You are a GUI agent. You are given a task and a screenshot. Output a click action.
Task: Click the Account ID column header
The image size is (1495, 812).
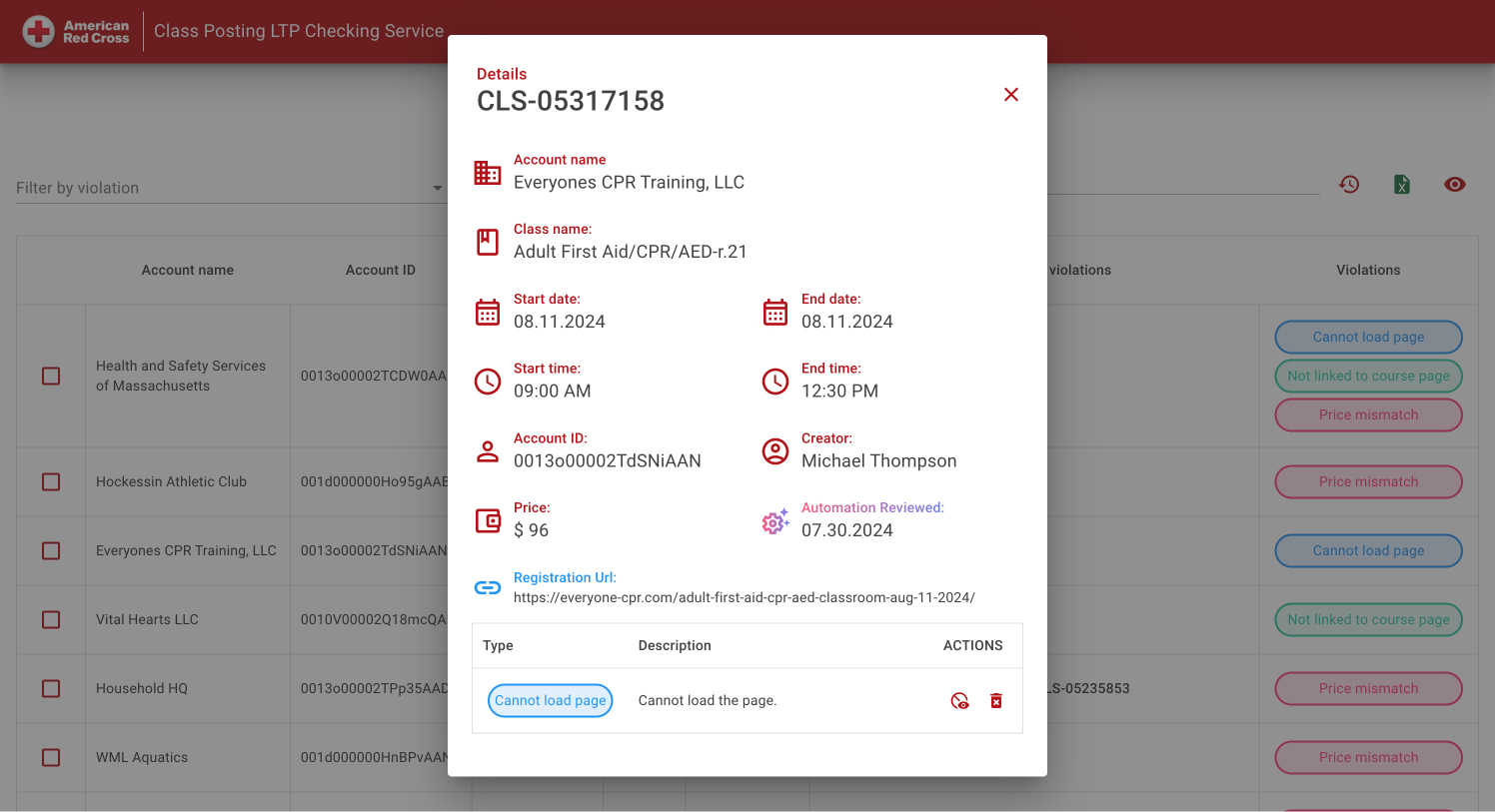tap(381, 270)
